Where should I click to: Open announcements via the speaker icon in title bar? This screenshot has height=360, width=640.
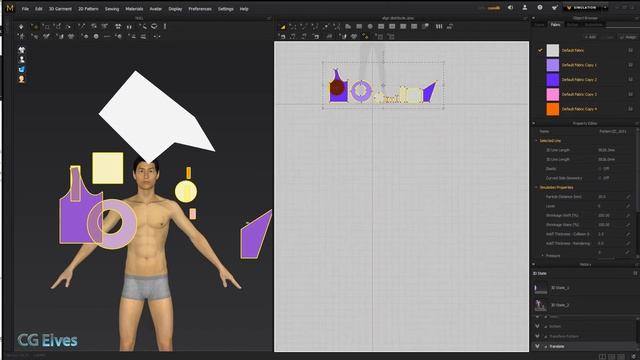tap(510, 8)
